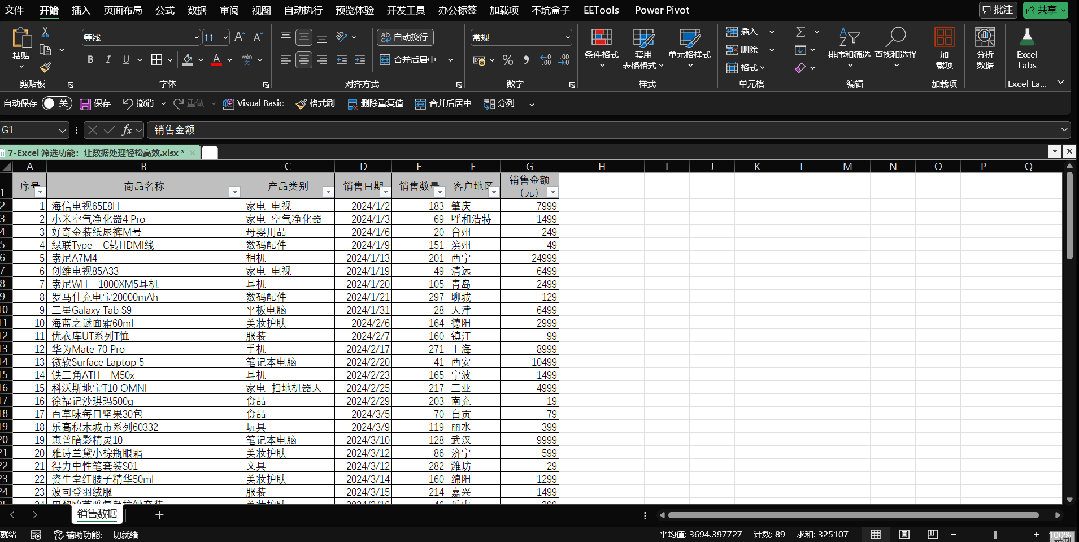This screenshot has width=1079, height=542.
Task: Open Conditional Formatting menu
Action: pyautogui.click(x=601, y=47)
